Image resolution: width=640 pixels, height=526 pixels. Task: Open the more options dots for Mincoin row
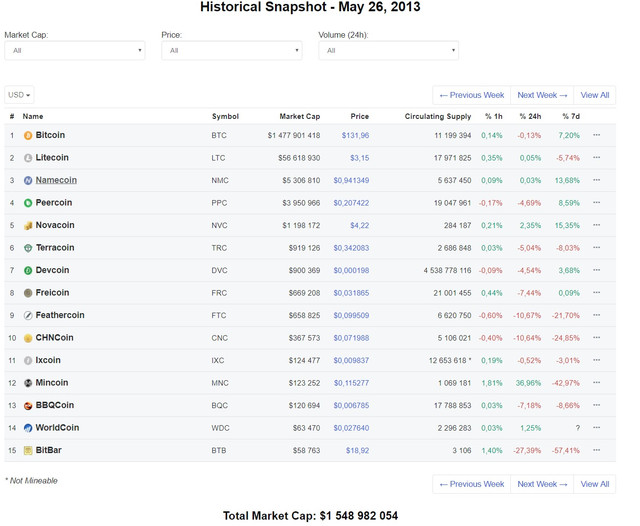[596, 382]
